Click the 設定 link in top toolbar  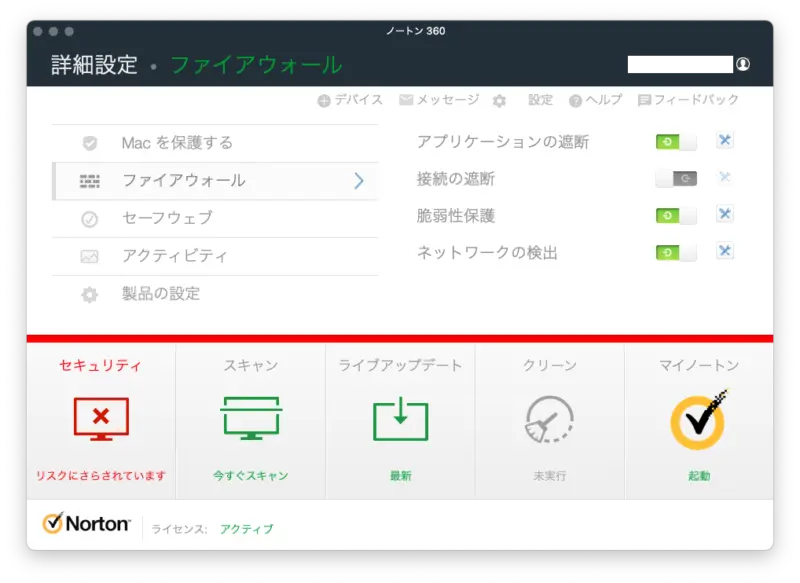[540, 100]
